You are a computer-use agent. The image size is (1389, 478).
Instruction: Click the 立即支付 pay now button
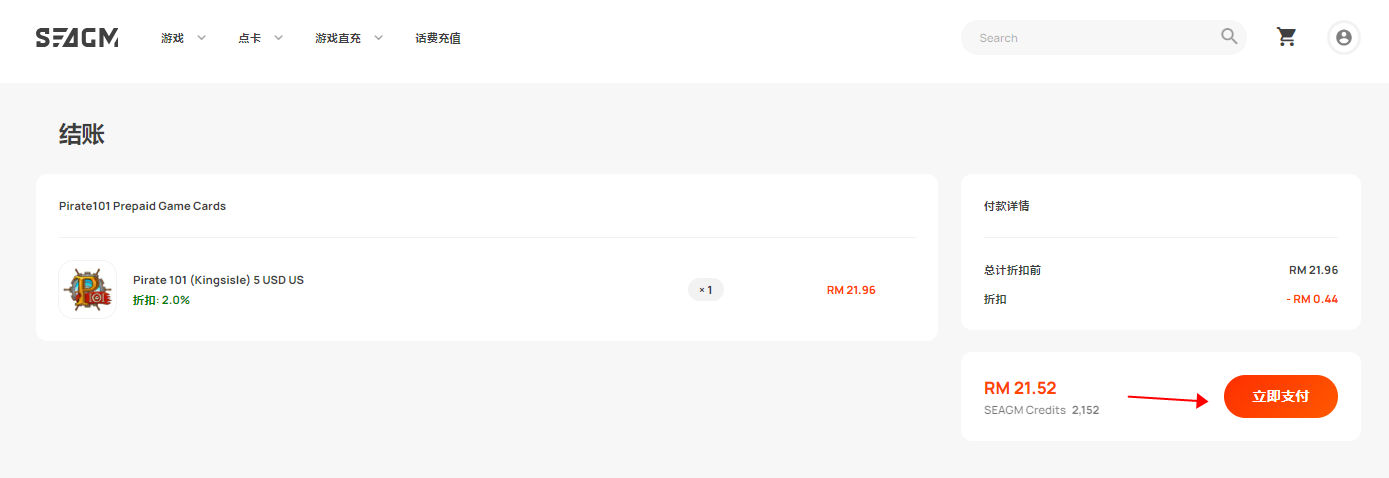(x=1281, y=396)
